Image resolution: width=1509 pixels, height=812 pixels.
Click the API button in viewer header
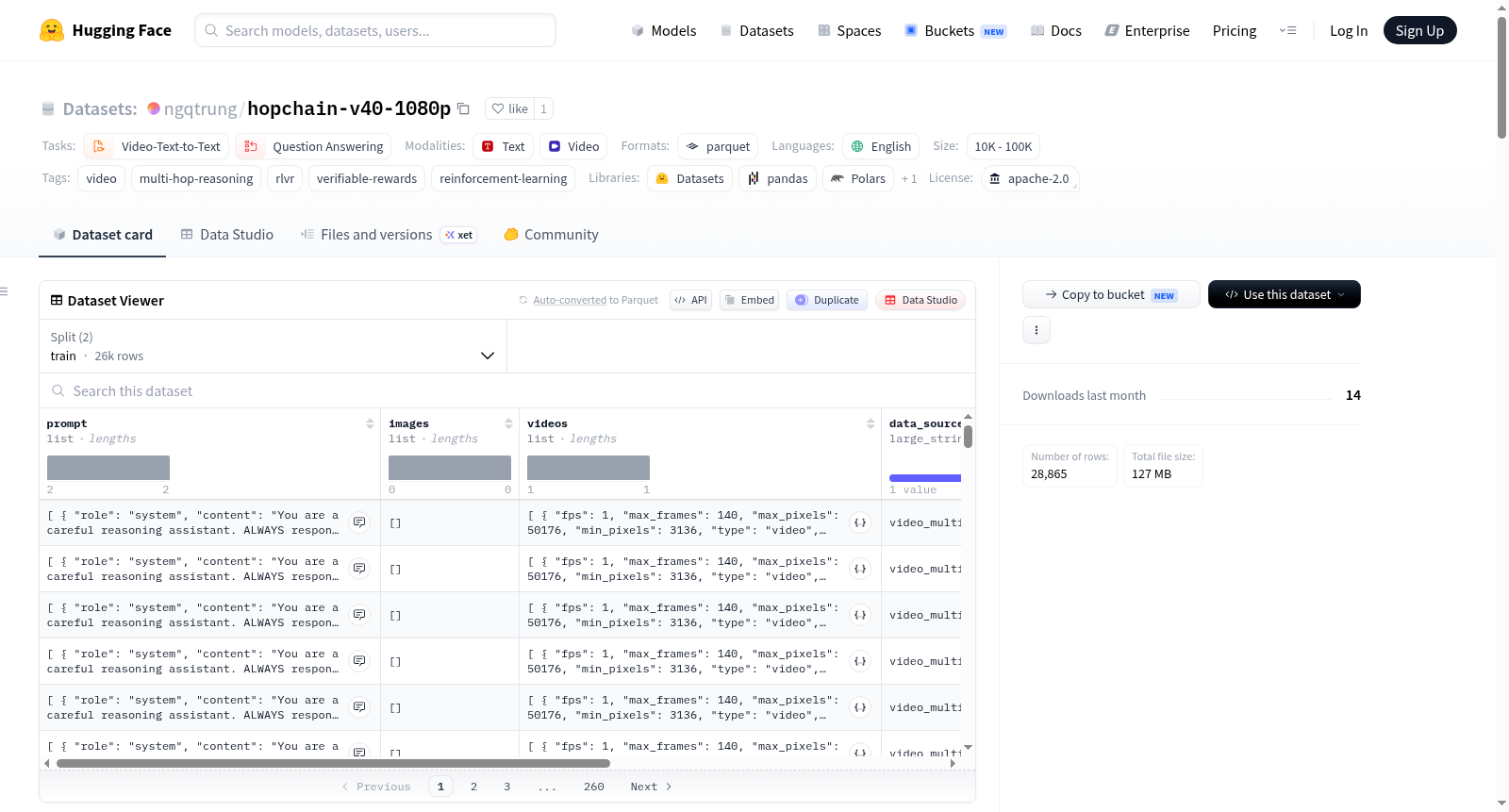pyautogui.click(x=690, y=300)
